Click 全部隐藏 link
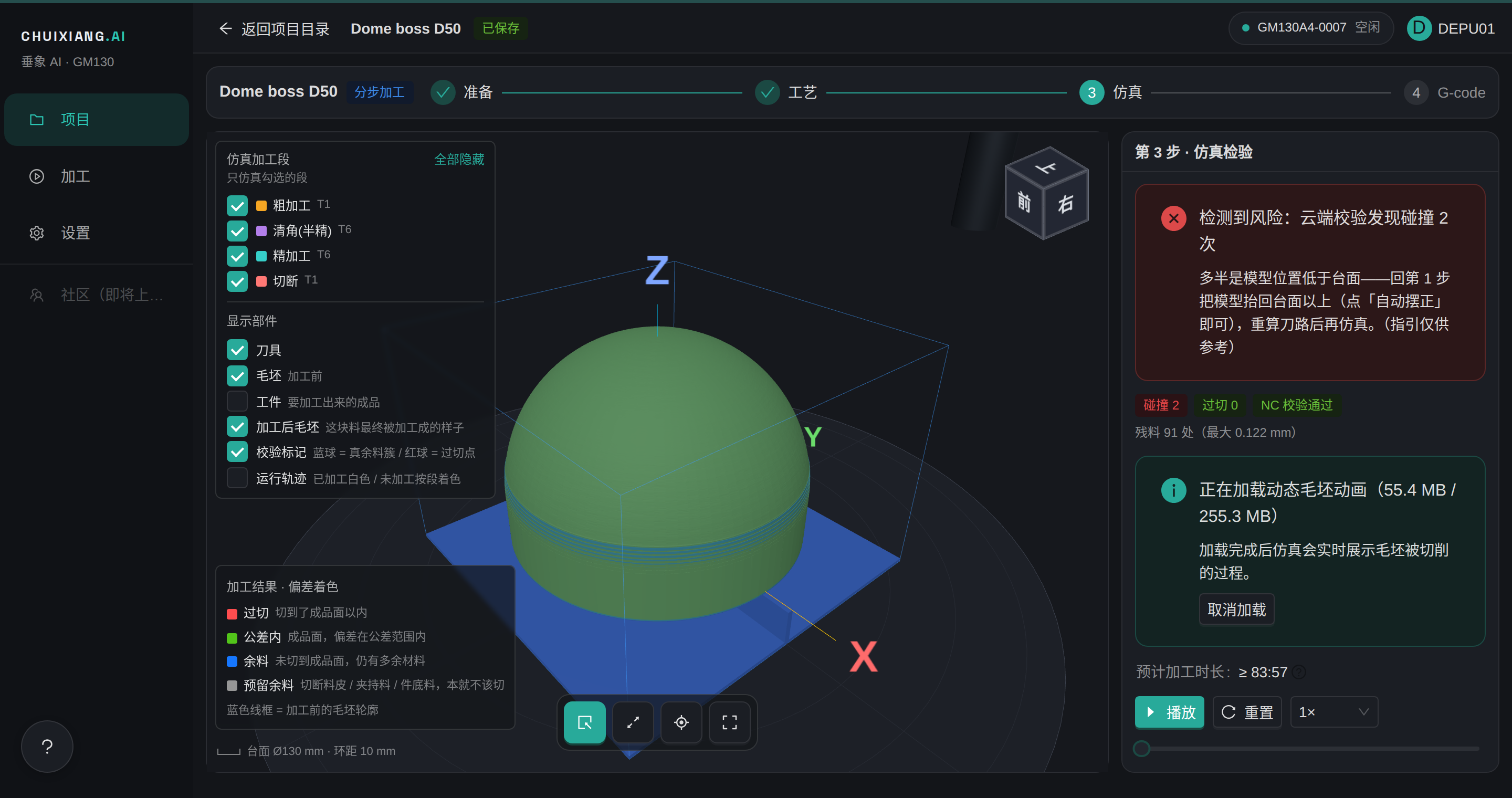Image resolution: width=1512 pixels, height=798 pixels. [x=459, y=160]
